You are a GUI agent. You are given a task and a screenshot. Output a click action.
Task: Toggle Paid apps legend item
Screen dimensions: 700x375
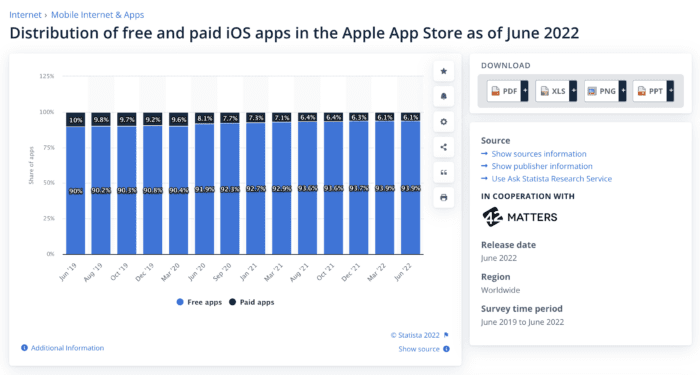(252, 302)
